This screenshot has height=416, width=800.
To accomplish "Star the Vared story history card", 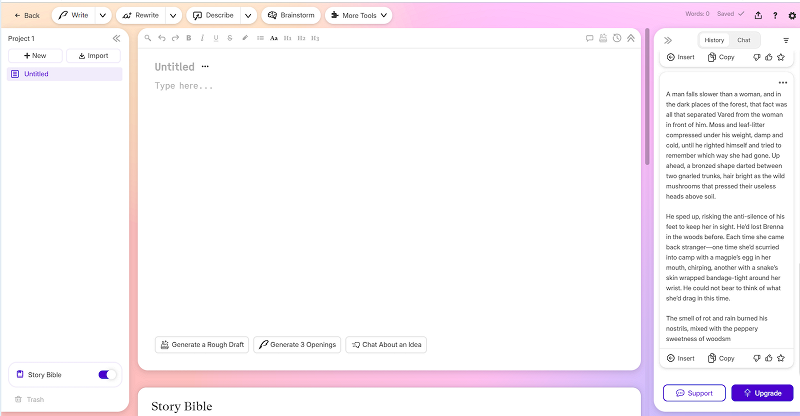I will click(781, 358).
